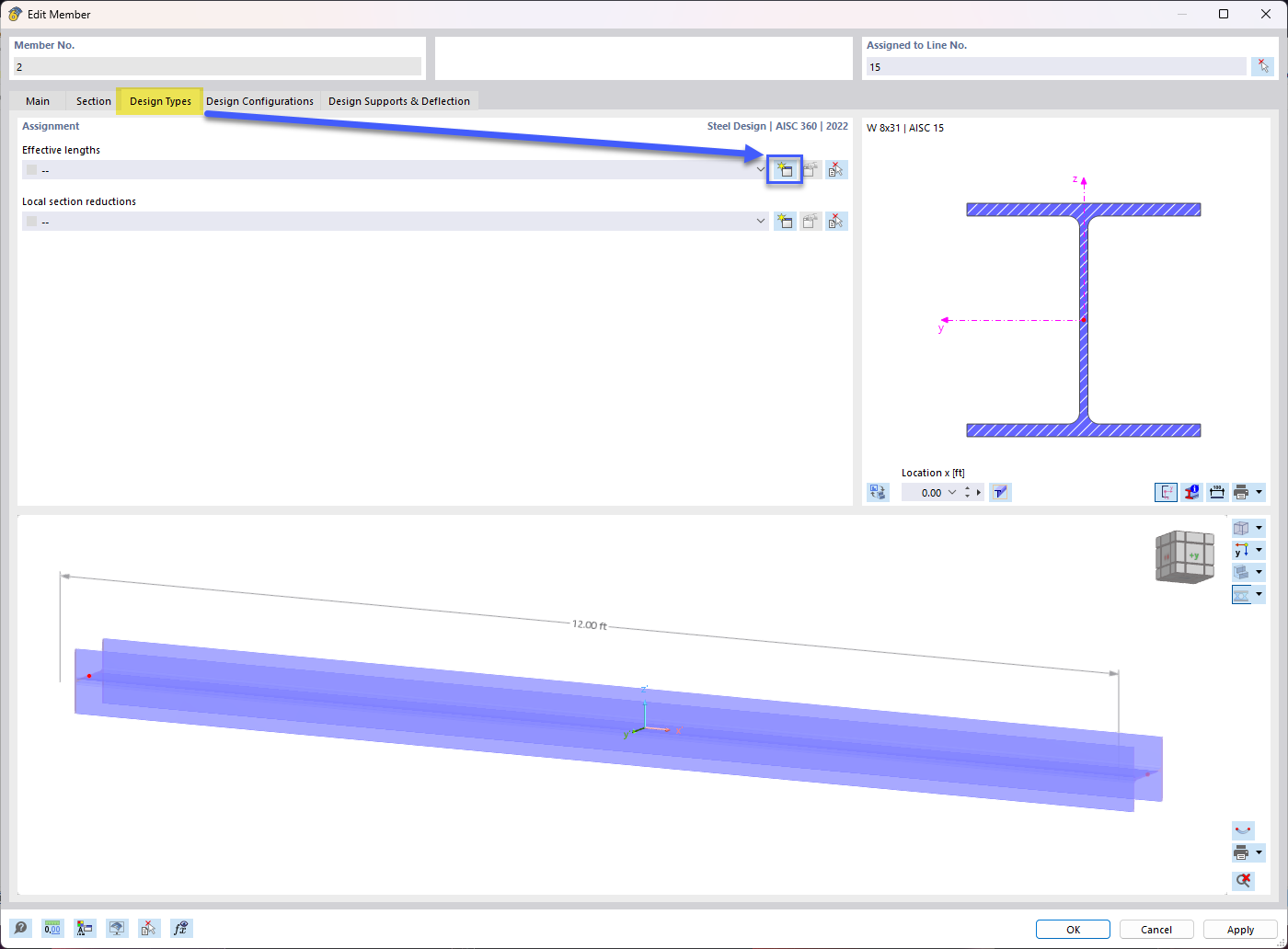
Task: Select the Design Types tab
Action: point(160,101)
